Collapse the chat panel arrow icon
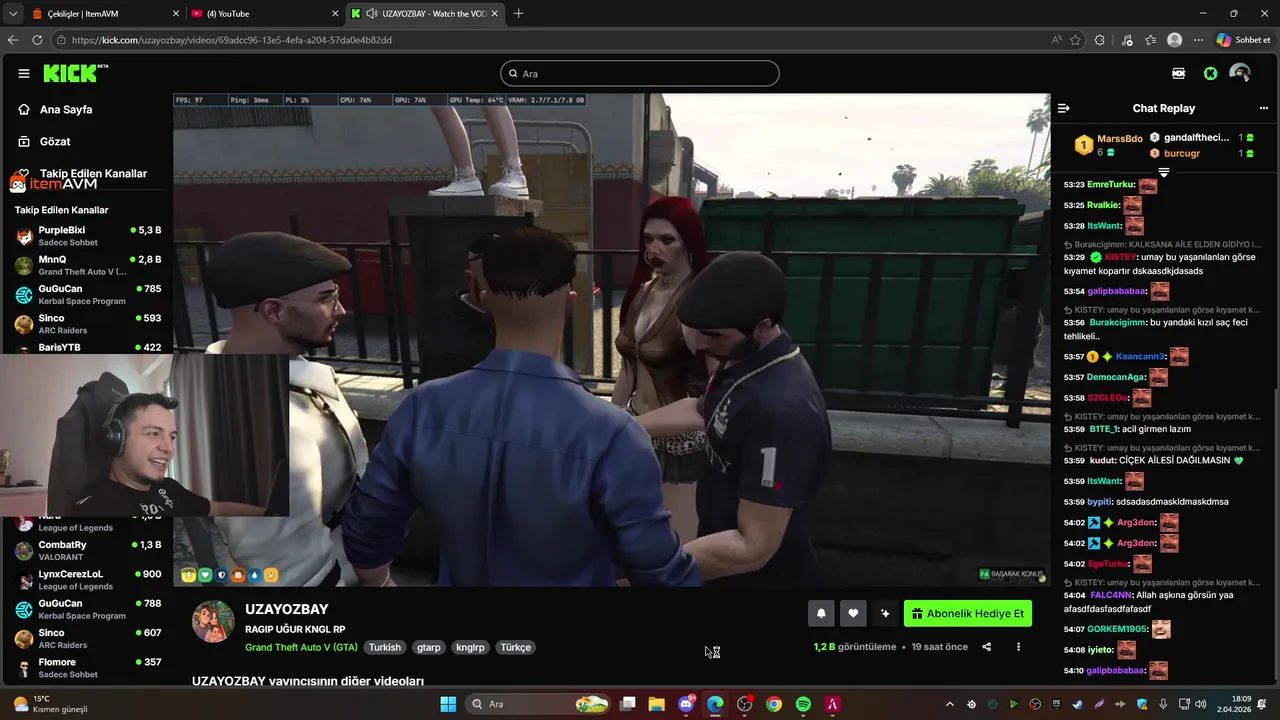Image resolution: width=1280 pixels, height=720 pixels. tap(1064, 108)
